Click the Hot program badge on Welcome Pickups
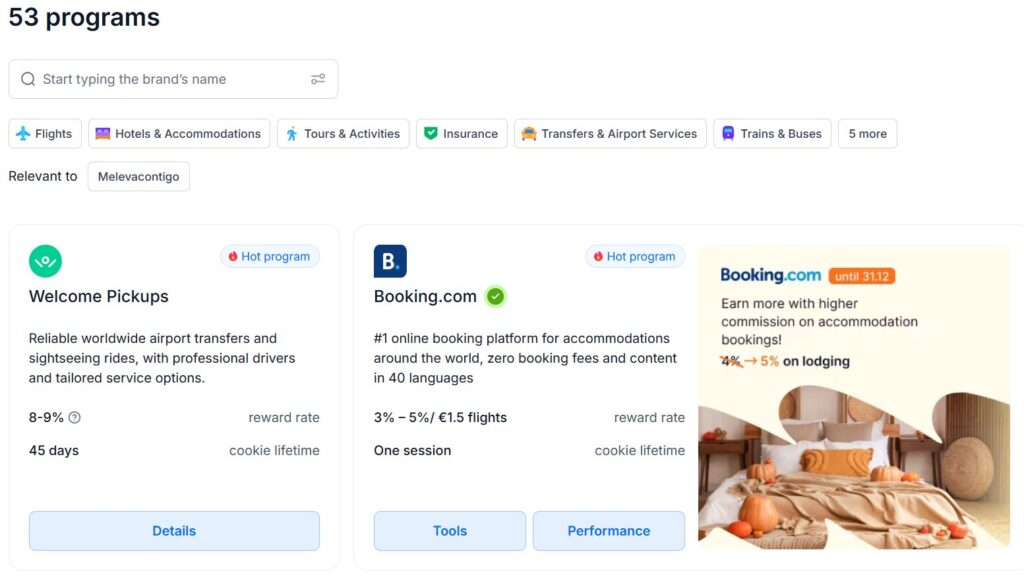This screenshot has height=581, width=1024. pos(270,257)
